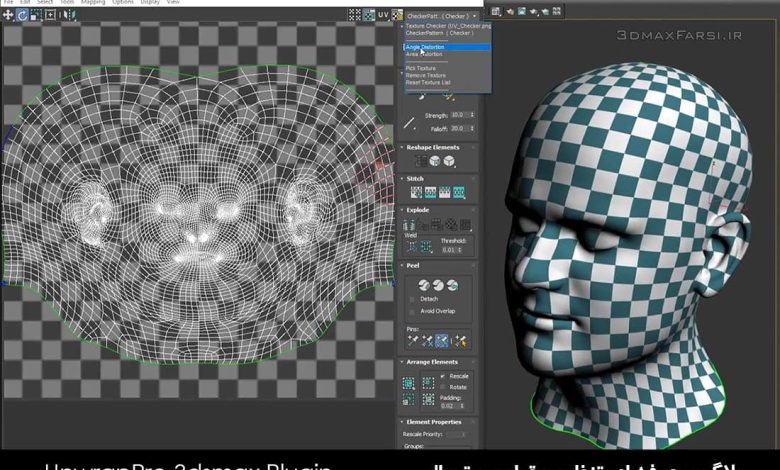Select the Move tool in UV toolbar
780x470 pixels.
pos(8,16)
